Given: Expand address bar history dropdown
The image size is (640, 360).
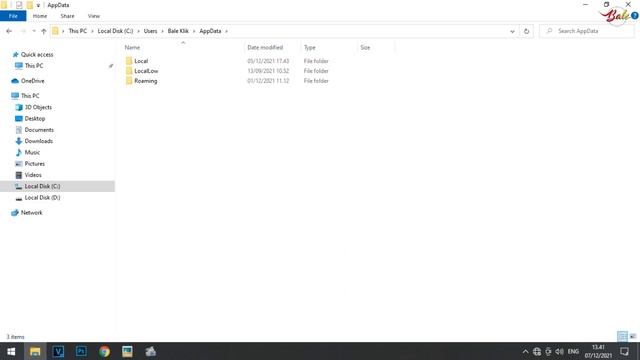Looking at the screenshot, I should coord(512,31).
